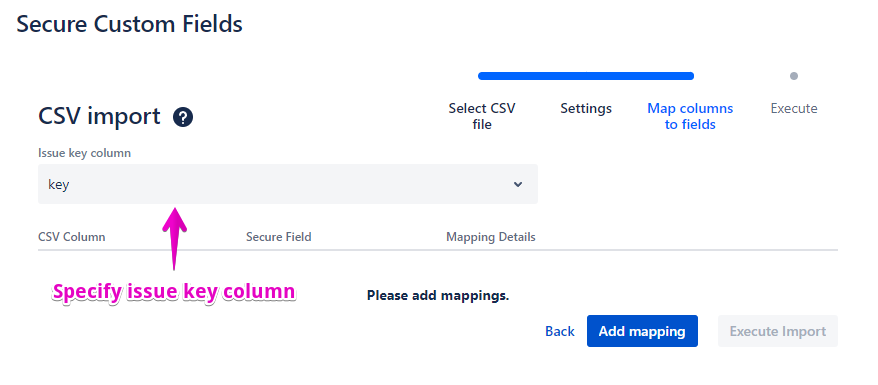878x385 pixels.
Task: Click the magenta arrow annotation
Action: [174, 238]
